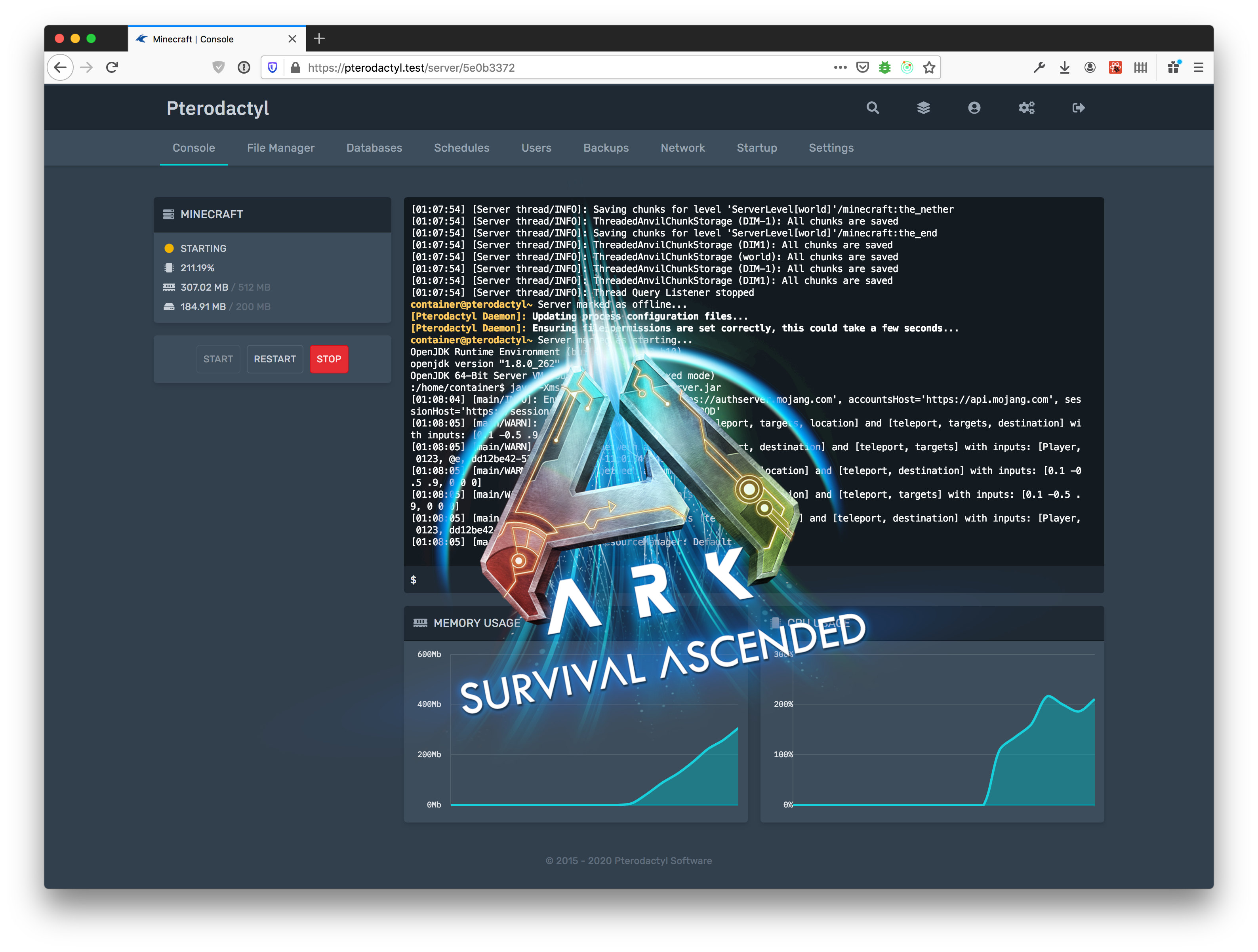Open Firefox downloads via the download arrow icon
Screen dimensions: 1258x952
pyautogui.click(x=1064, y=67)
